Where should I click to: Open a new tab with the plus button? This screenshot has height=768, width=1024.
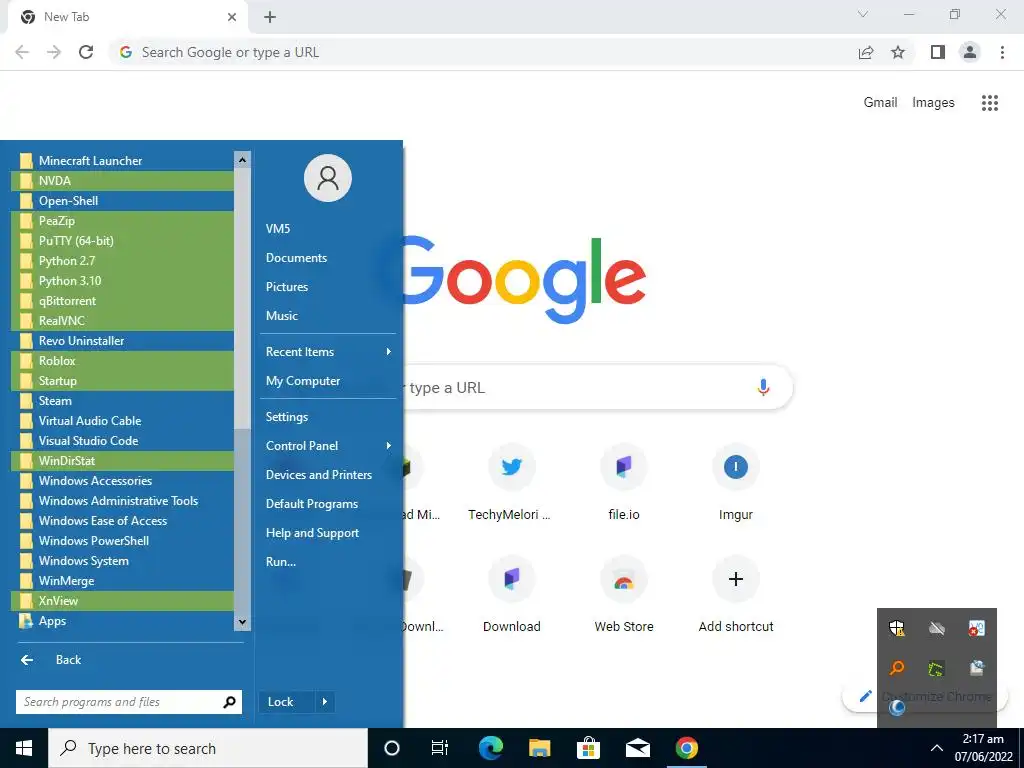[x=270, y=17]
